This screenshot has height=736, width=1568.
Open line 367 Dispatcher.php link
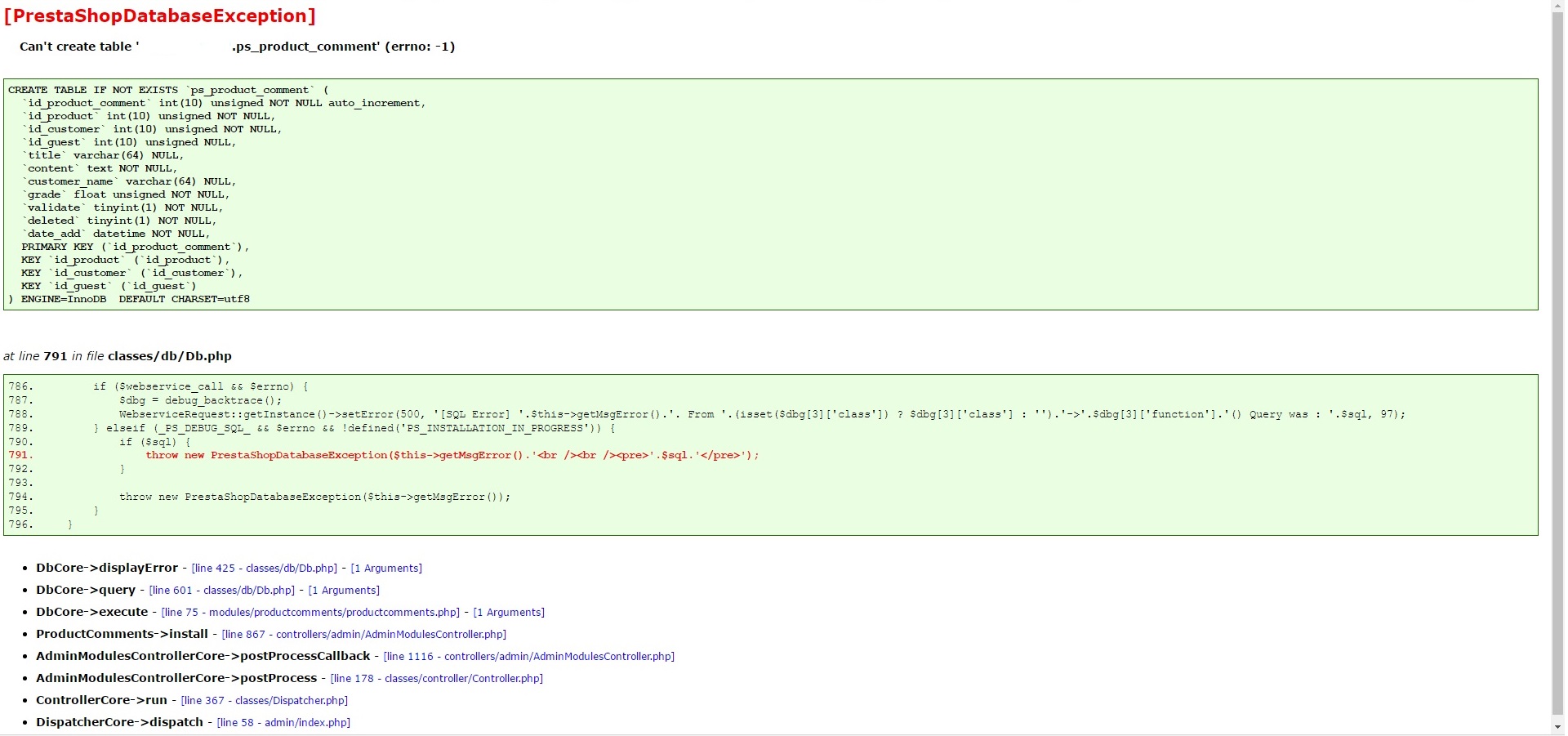(x=265, y=701)
